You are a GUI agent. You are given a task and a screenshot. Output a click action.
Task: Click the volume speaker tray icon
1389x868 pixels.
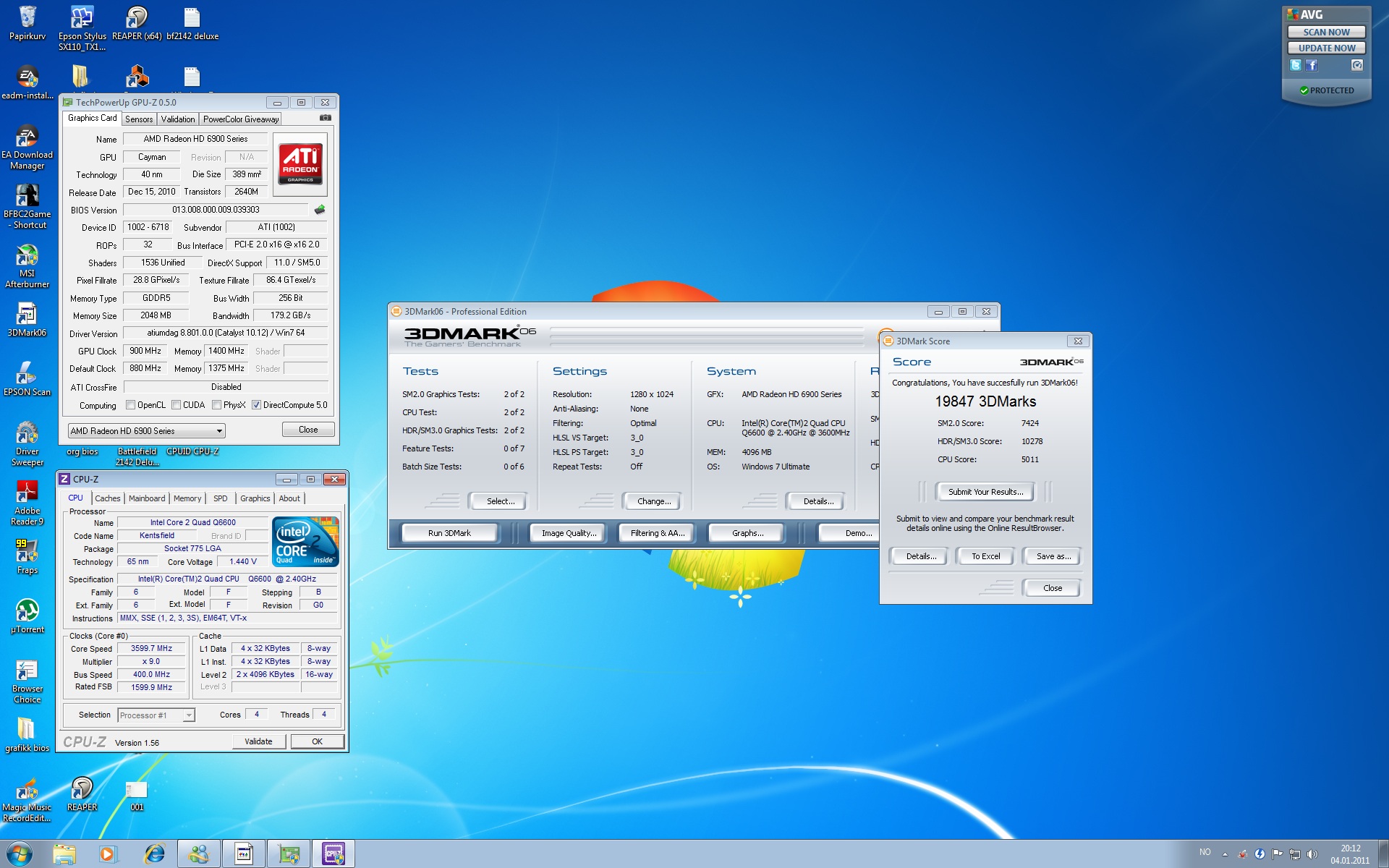coord(1313,854)
